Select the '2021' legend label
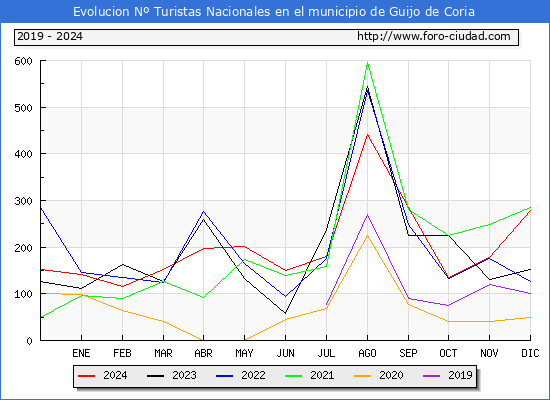The height and width of the screenshot is (400, 550). pos(322,375)
